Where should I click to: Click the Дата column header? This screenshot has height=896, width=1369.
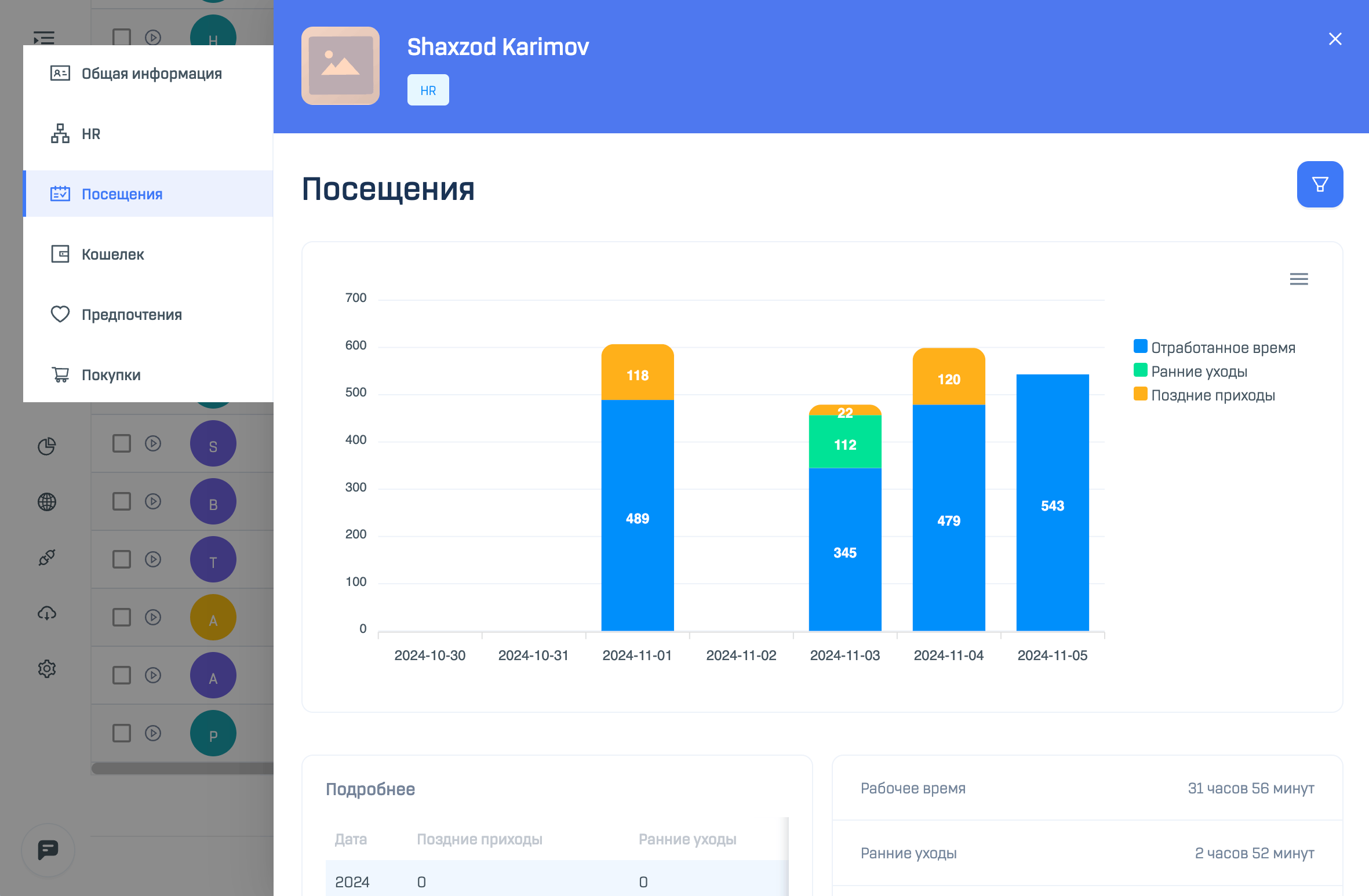coord(351,839)
